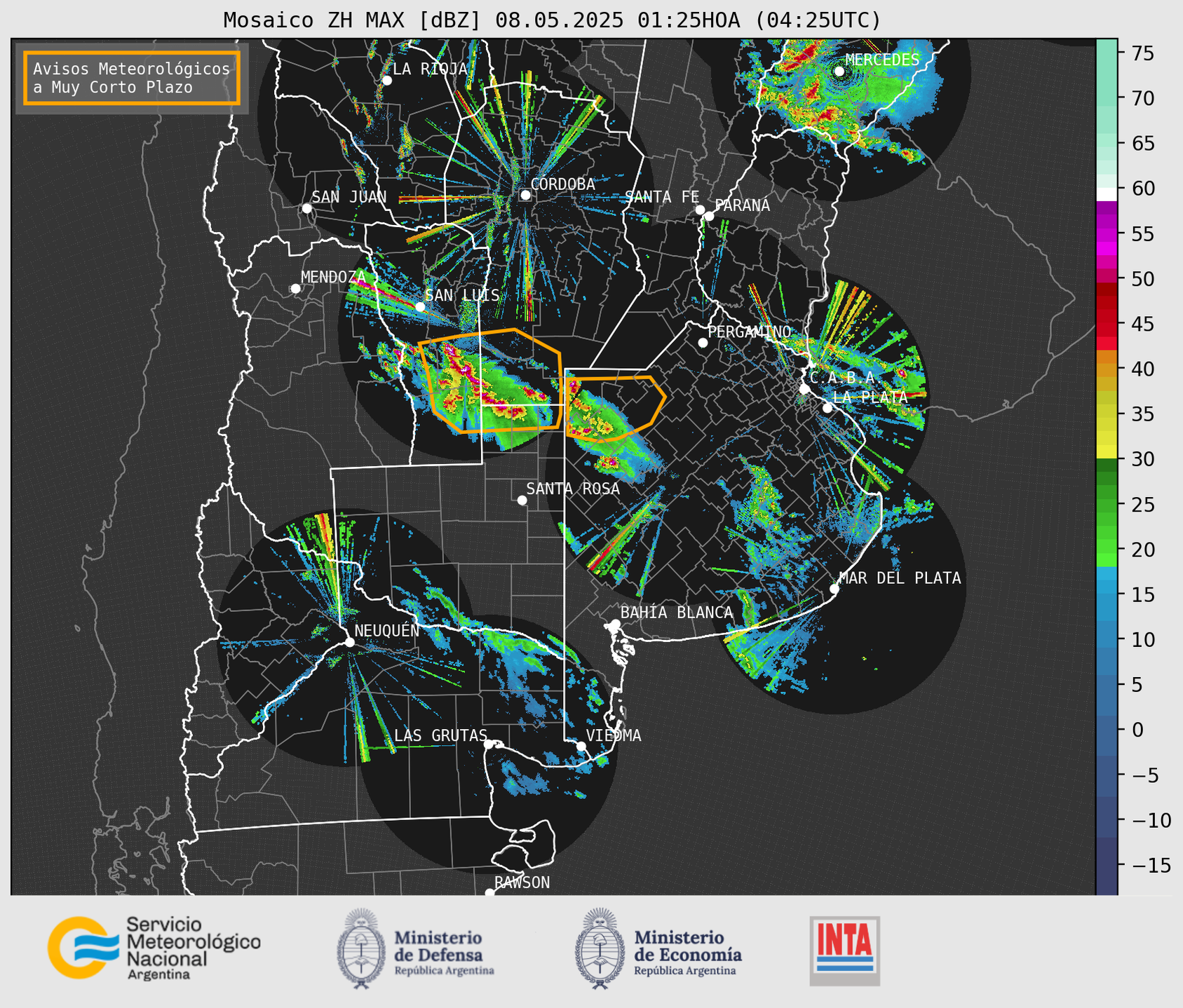Click the BAHÍA BLANCA label text
This screenshot has width=1183, height=1008.
pyautogui.click(x=677, y=613)
